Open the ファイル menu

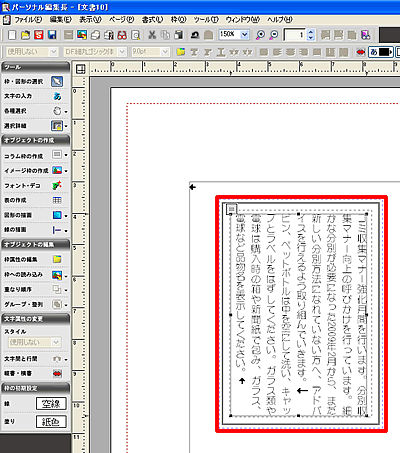click(28, 20)
